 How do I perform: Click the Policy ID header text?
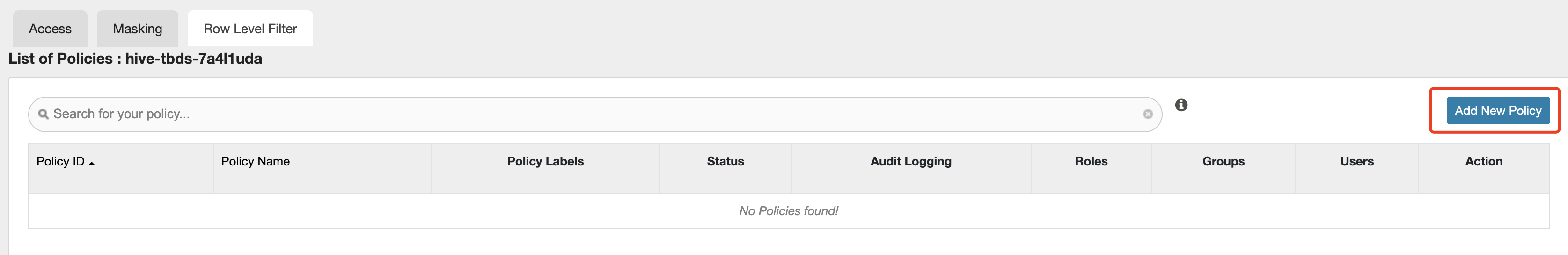click(x=60, y=162)
